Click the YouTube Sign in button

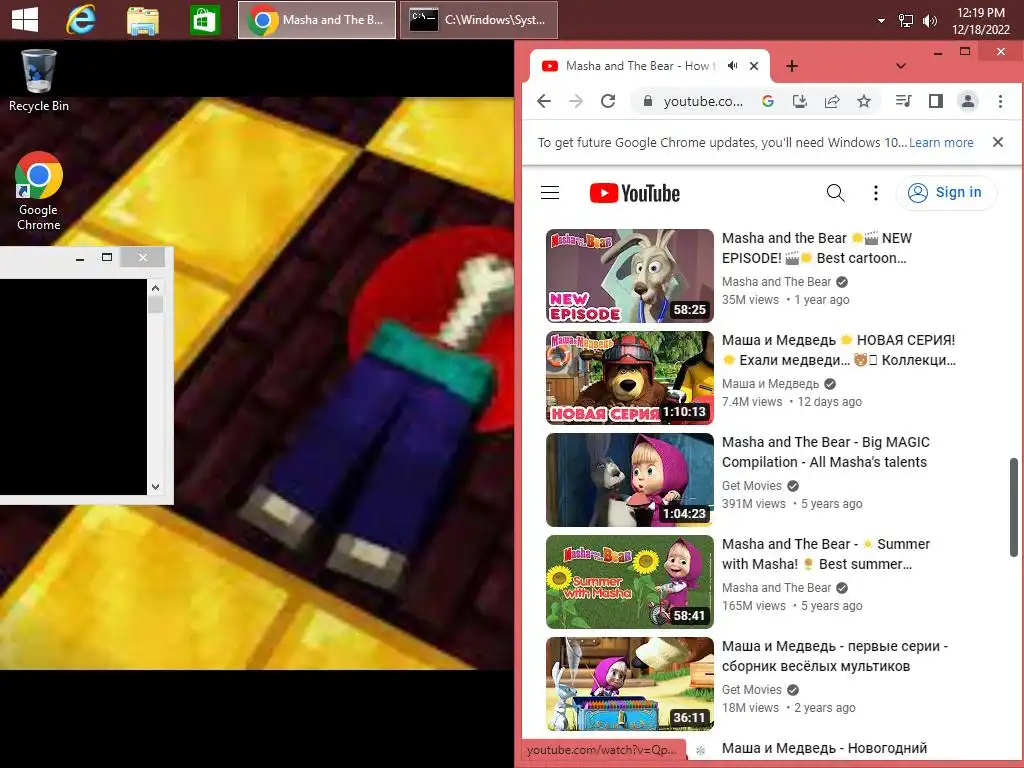click(x=947, y=193)
